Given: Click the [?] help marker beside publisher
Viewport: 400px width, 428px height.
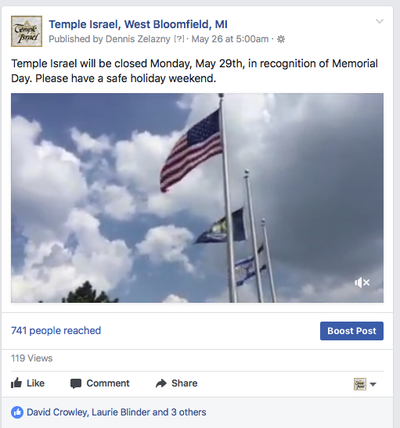Looking at the screenshot, I should coord(179,39).
